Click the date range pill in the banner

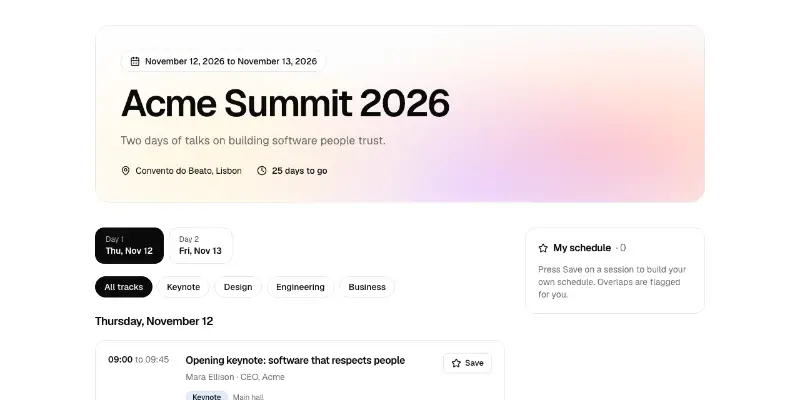223,61
